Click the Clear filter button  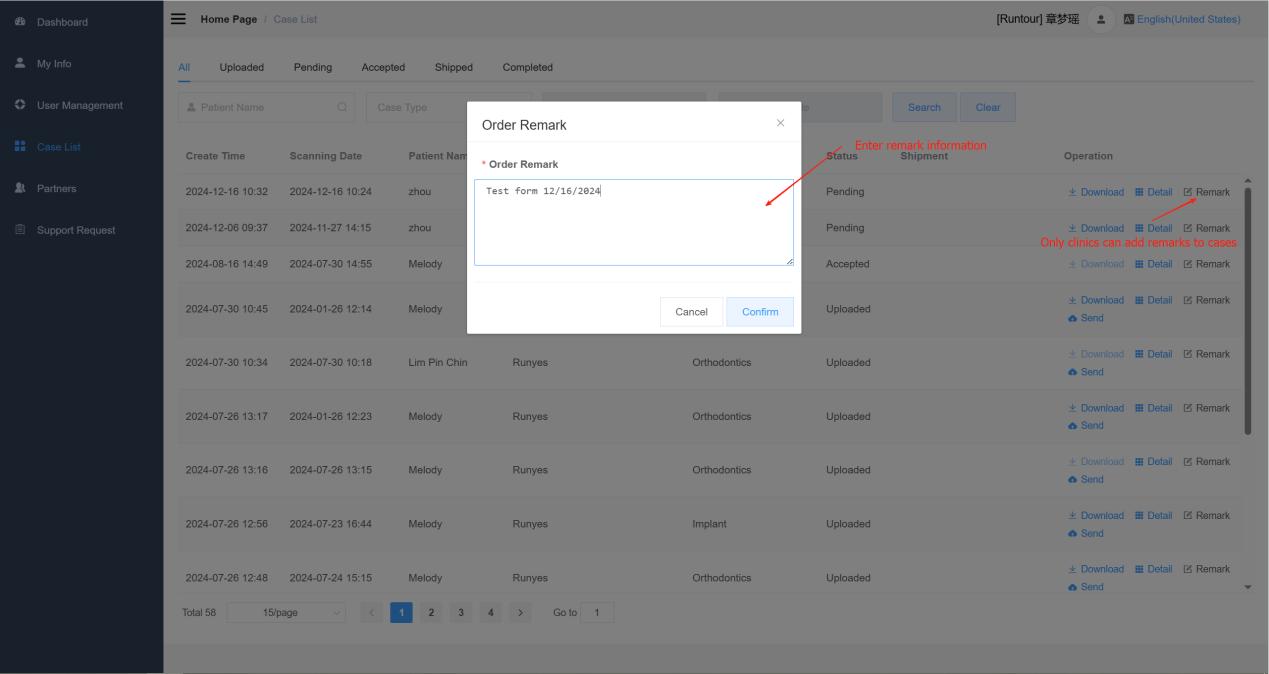[x=988, y=107]
